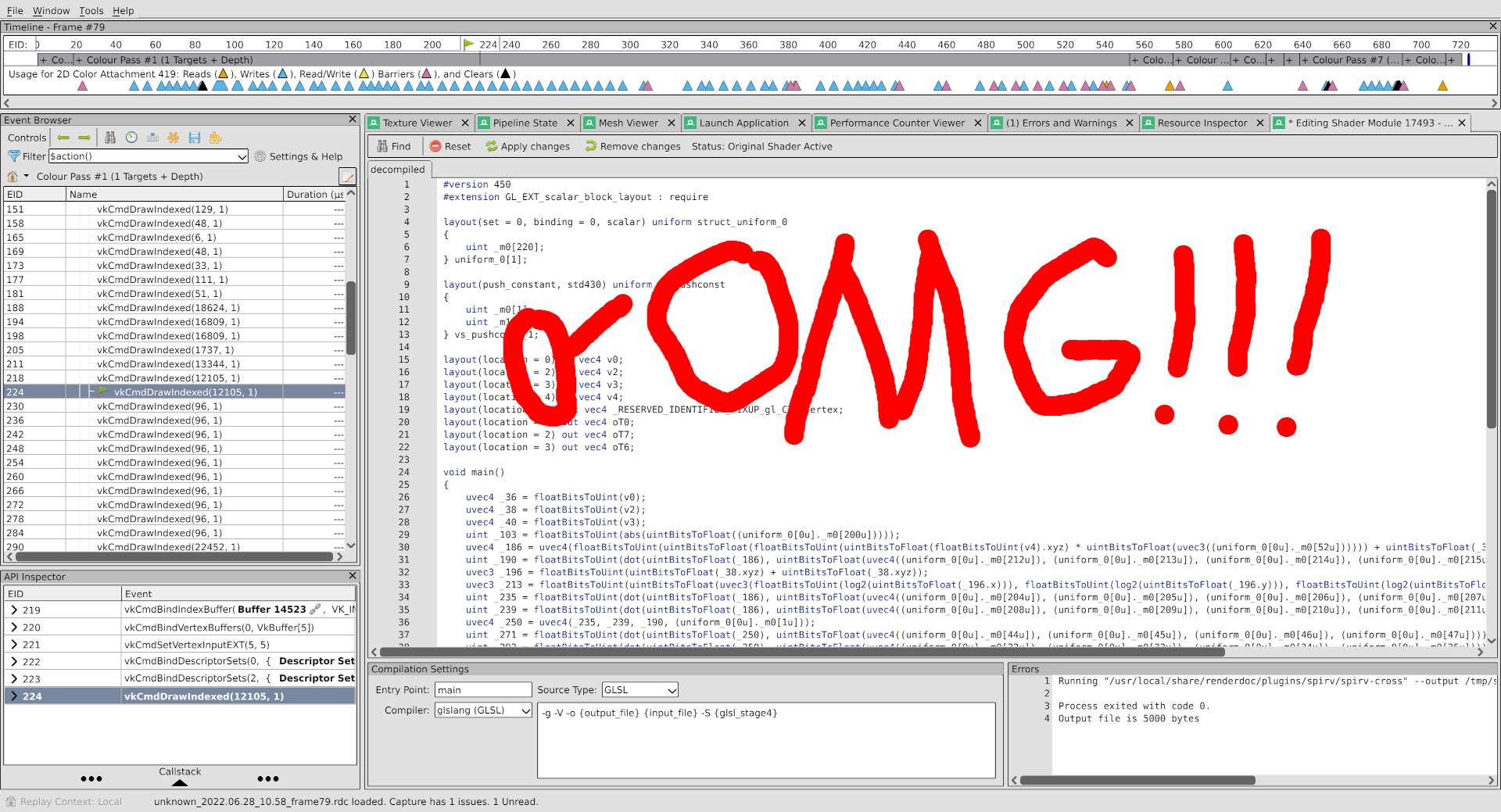1501x812 pixels.
Task: Click the home icon in the breadcrumb bar
Action: 13,177
